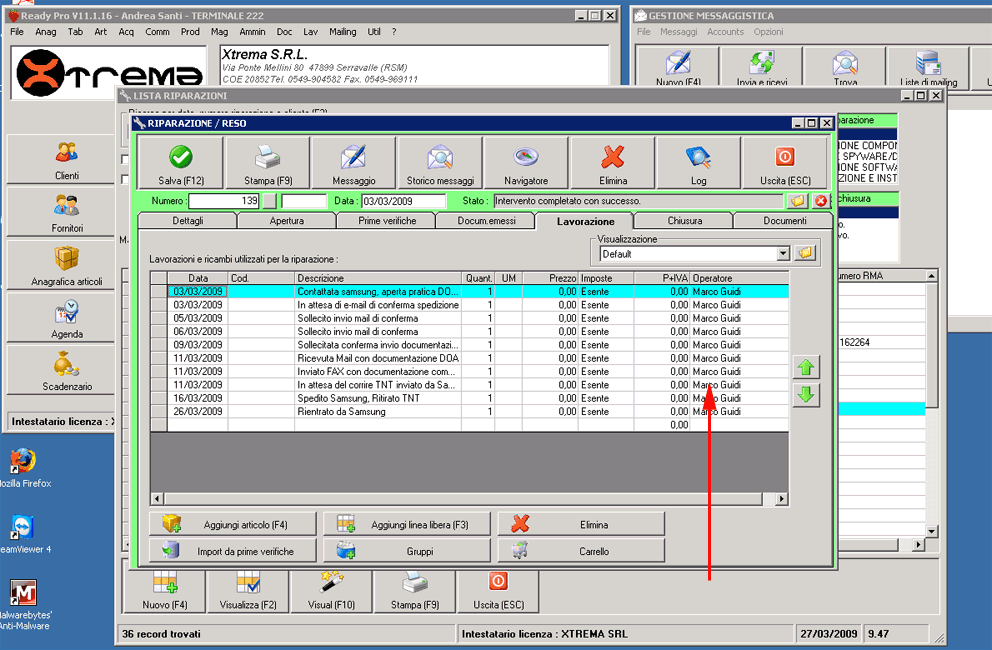Screen dimensions: 992x650
Task: Open the Mailing menu
Action: click(x=342, y=32)
